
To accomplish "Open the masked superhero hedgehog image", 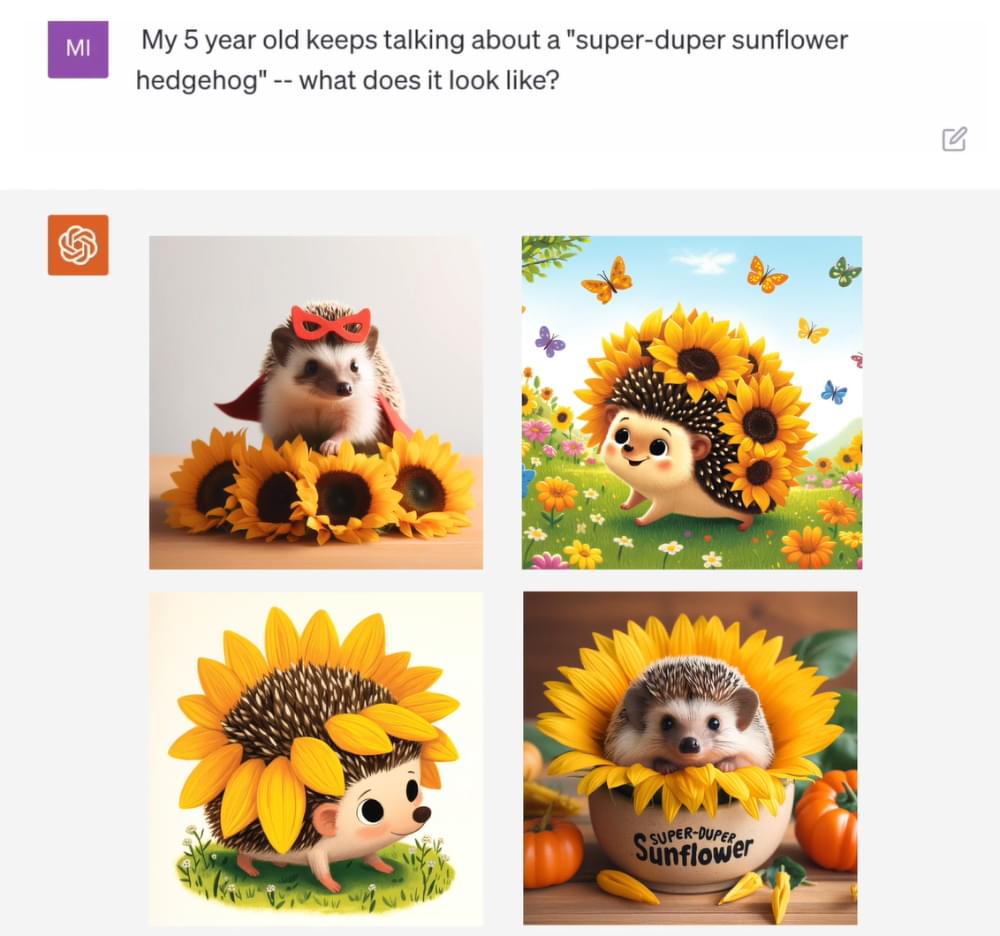I will click(x=316, y=402).
